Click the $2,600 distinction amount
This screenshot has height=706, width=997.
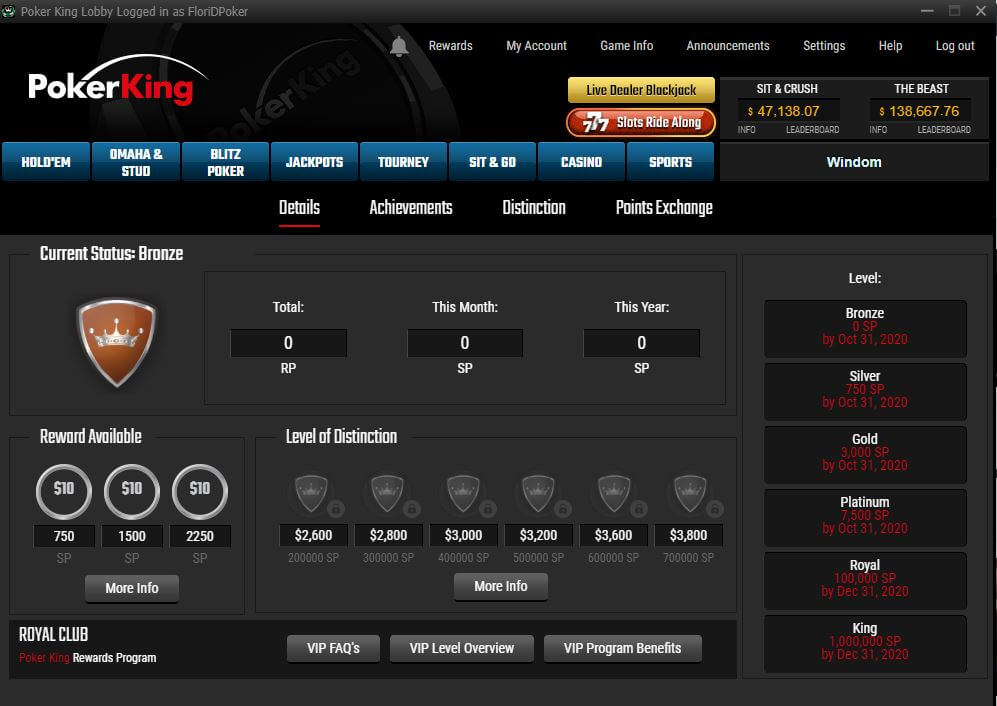click(x=313, y=536)
